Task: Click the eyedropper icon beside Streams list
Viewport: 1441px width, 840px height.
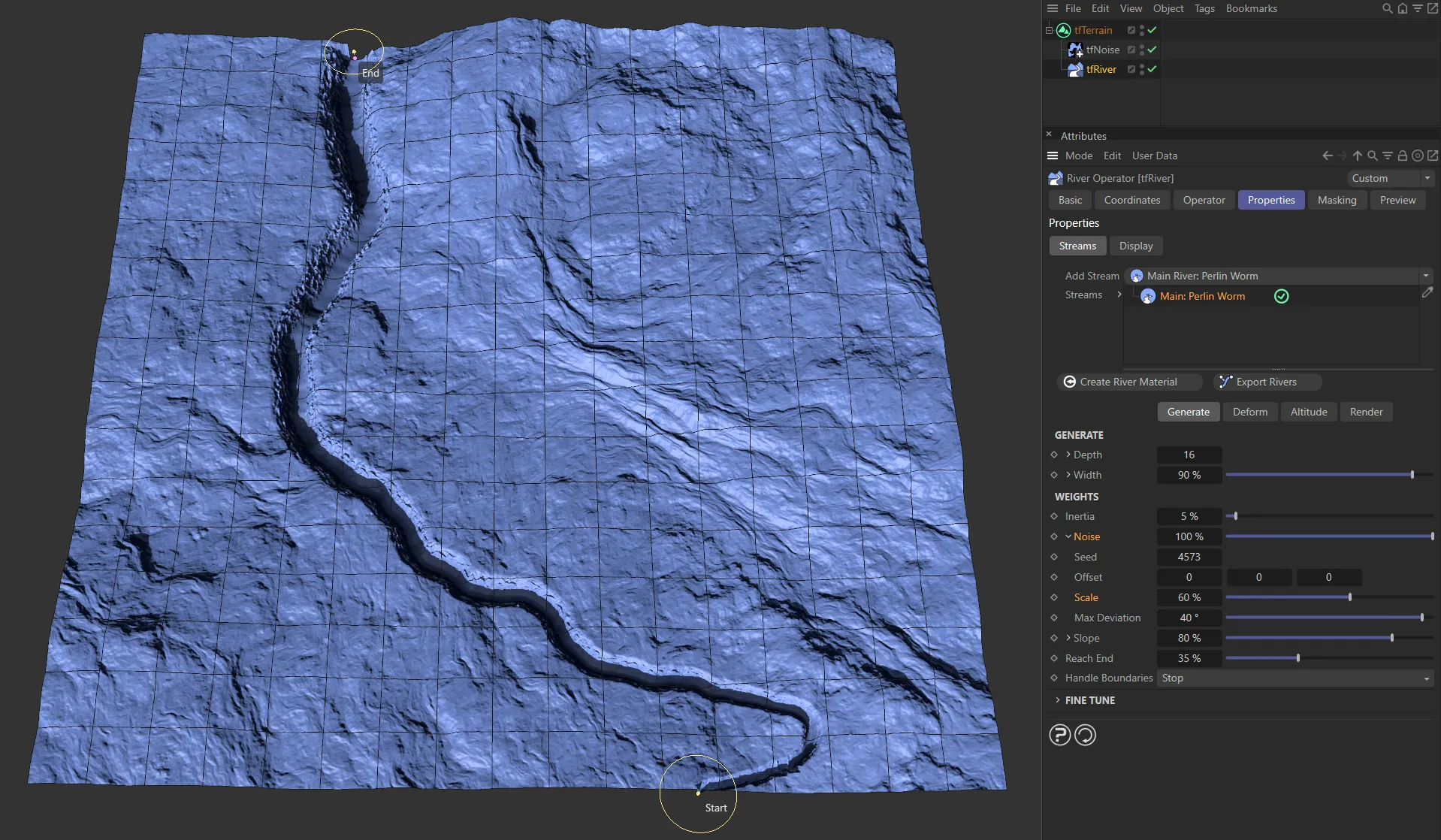Action: coord(1427,292)
